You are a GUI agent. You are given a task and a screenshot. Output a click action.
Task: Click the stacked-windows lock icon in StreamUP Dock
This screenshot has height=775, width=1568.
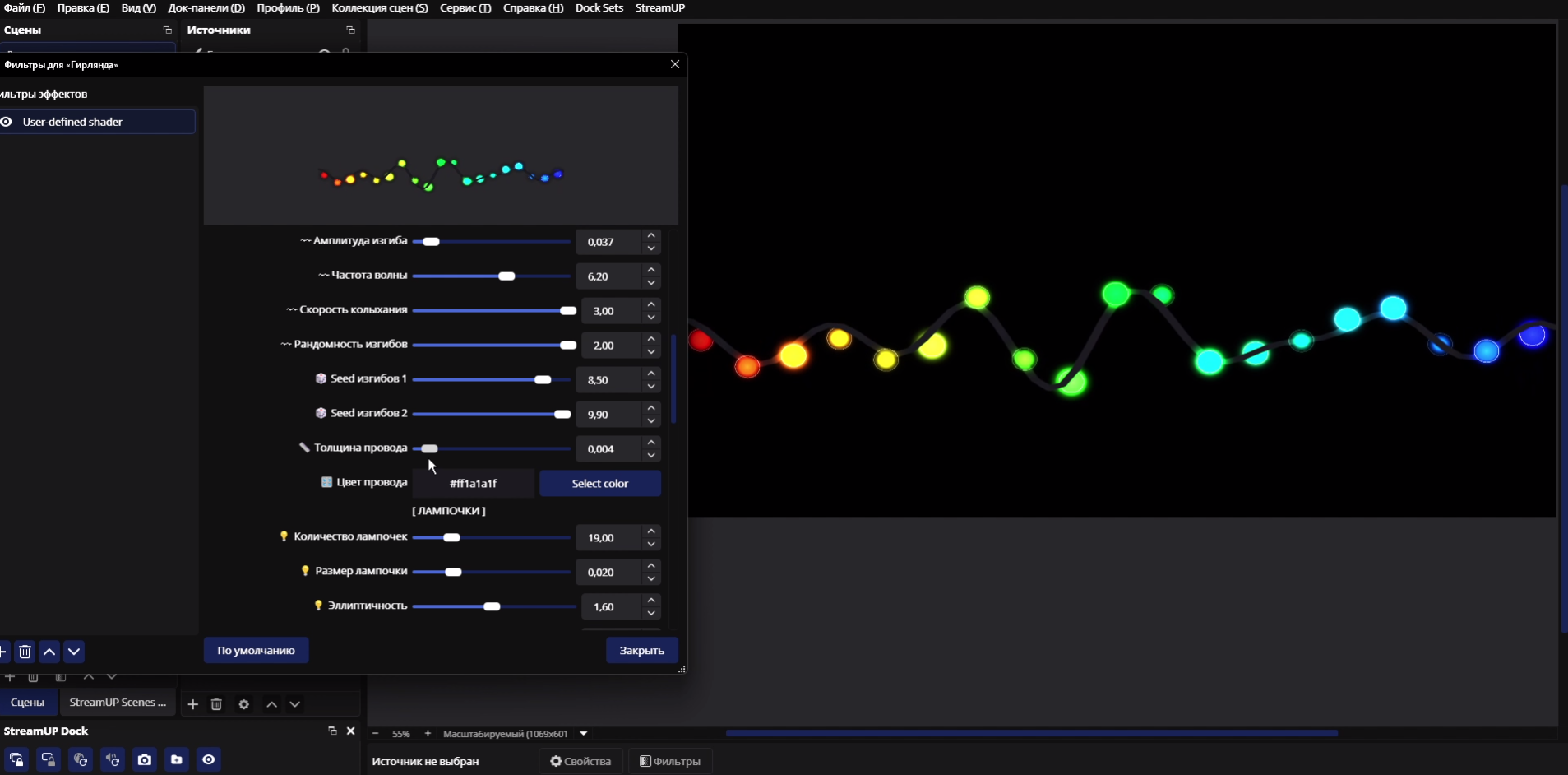tap(16, 759)
